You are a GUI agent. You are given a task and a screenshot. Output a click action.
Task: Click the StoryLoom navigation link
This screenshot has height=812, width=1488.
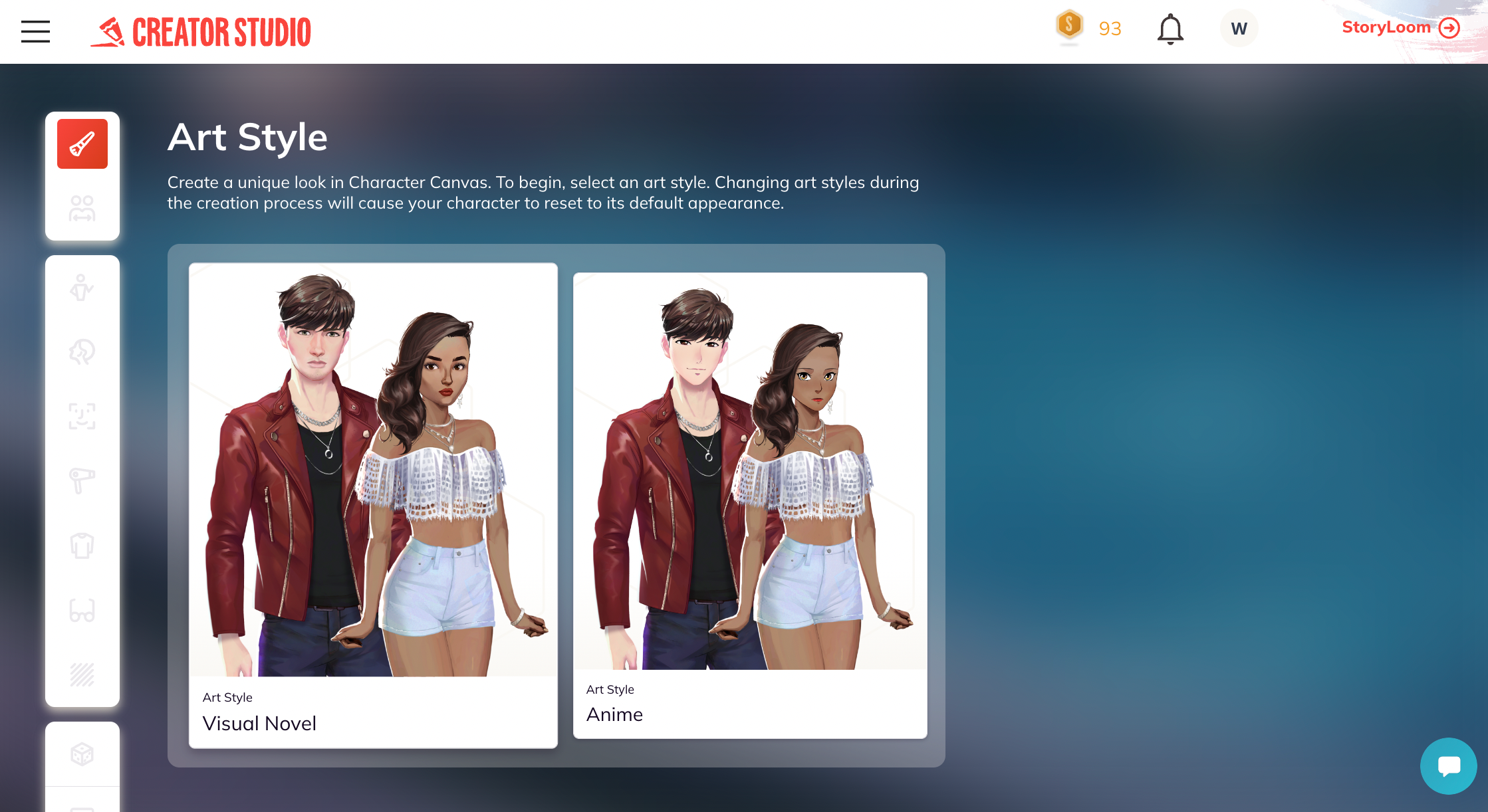(x=1400, y=28)
